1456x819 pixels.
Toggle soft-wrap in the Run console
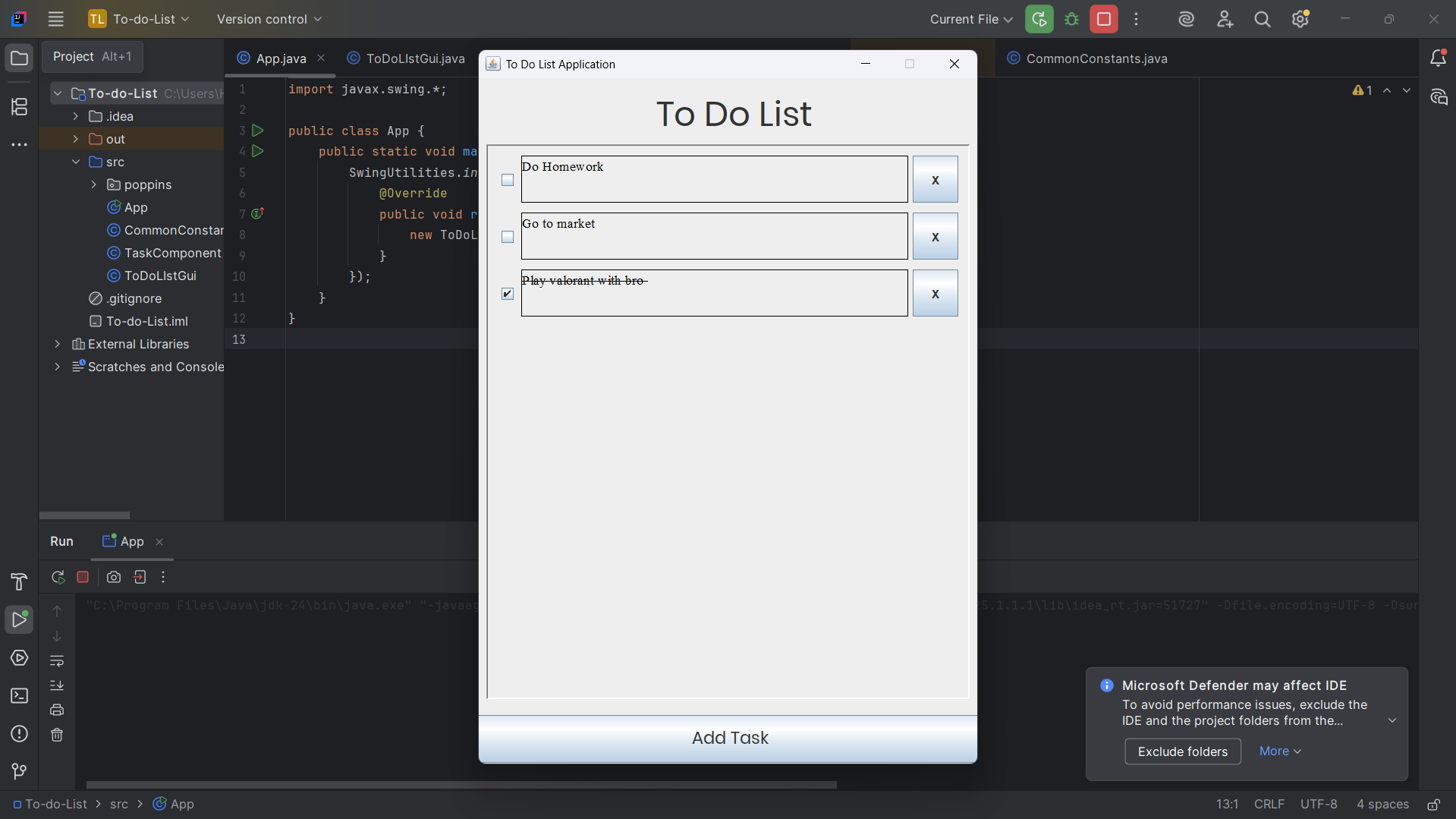pyautogui.click(x=57, y=661)
